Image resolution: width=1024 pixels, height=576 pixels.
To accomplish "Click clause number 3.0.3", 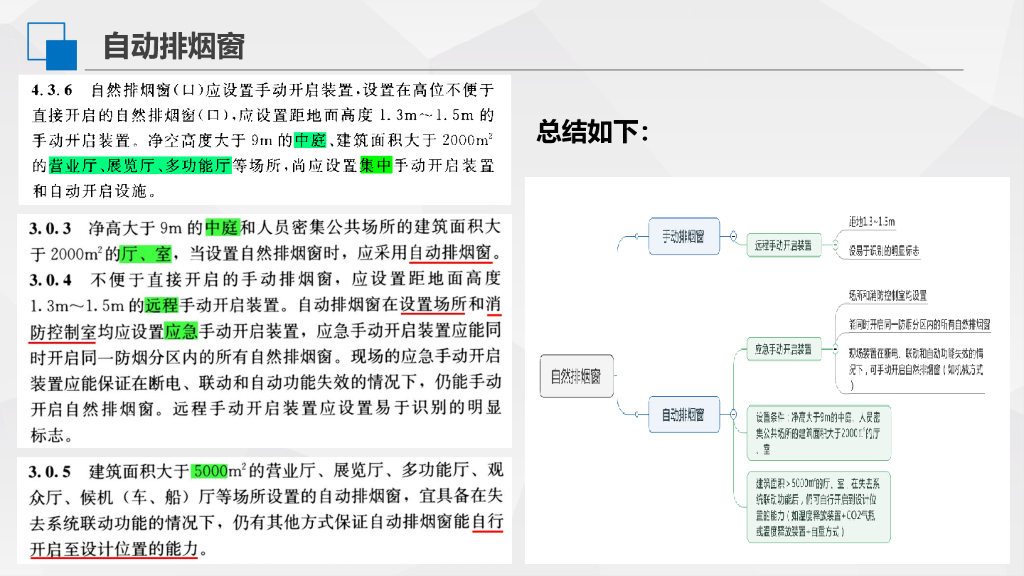I will [50, 229].
